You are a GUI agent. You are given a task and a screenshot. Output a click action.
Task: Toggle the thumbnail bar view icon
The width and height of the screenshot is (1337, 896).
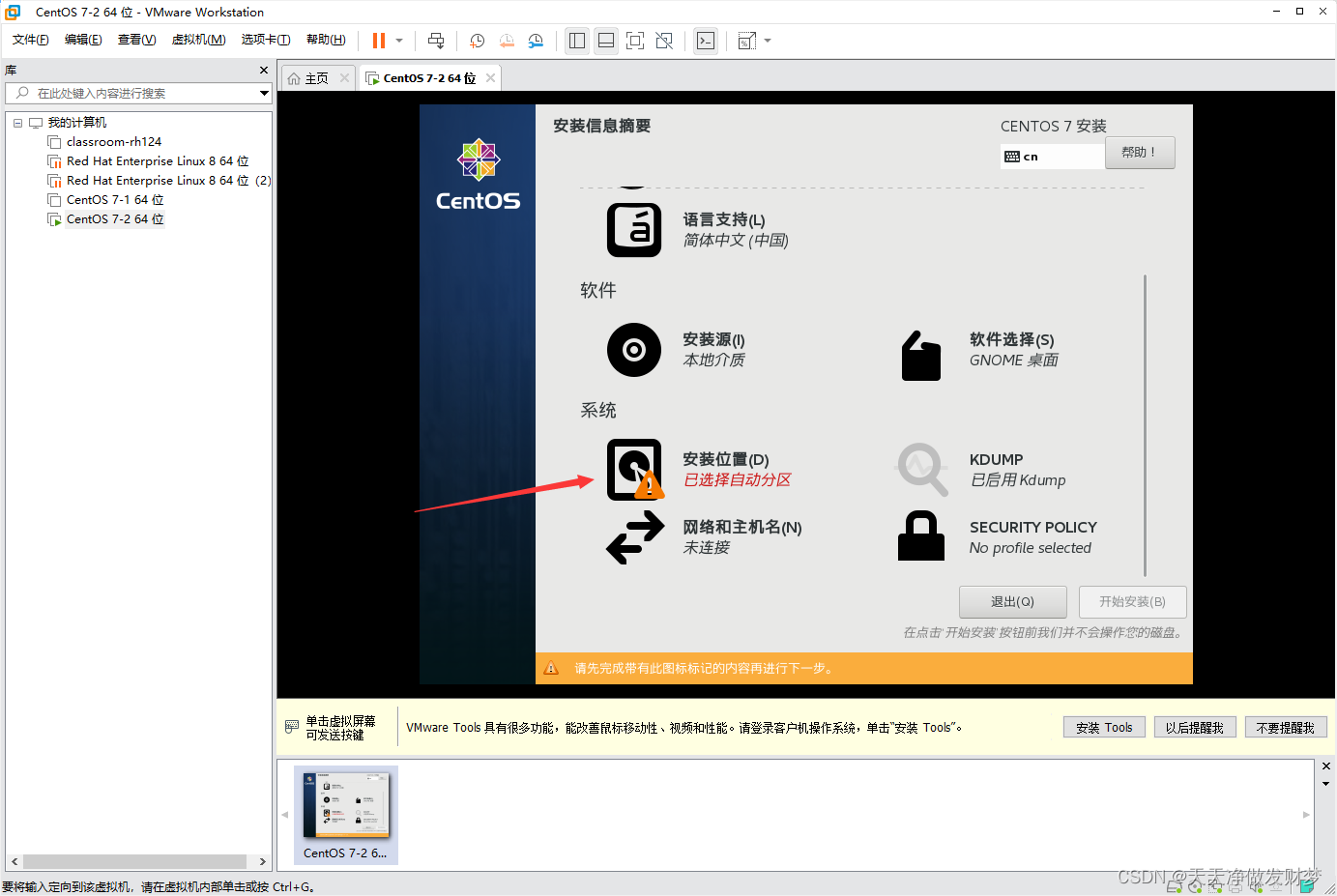coord(606,41)
